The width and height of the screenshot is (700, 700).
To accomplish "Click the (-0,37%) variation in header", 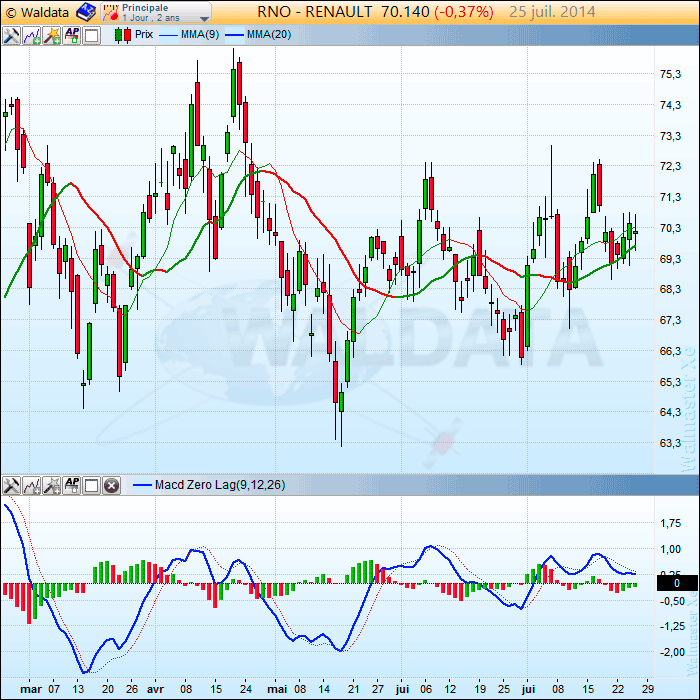I will click(x=464, y=12).
